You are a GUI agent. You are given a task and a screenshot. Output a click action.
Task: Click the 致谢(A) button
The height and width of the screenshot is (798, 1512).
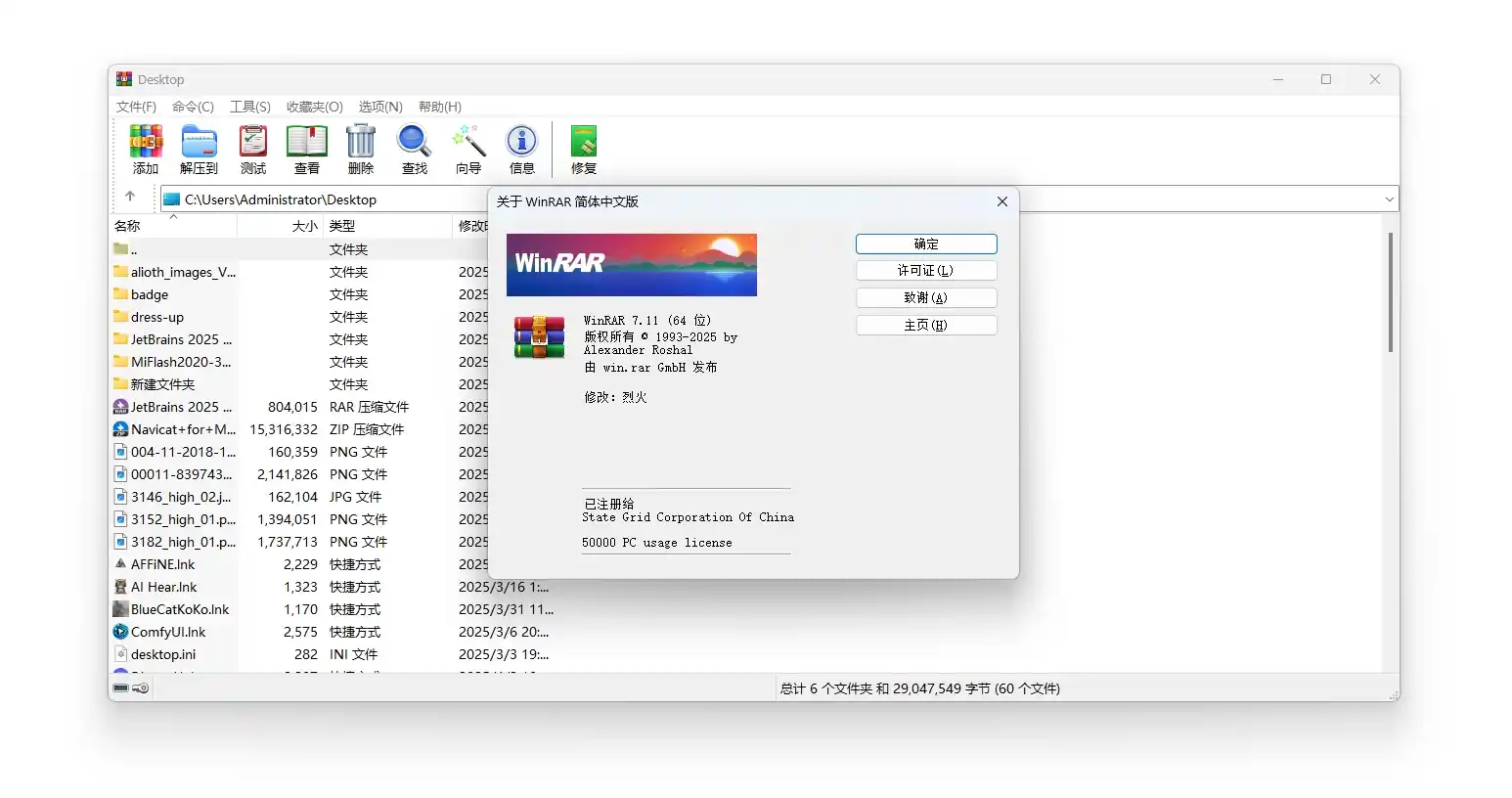coord(926,298)
